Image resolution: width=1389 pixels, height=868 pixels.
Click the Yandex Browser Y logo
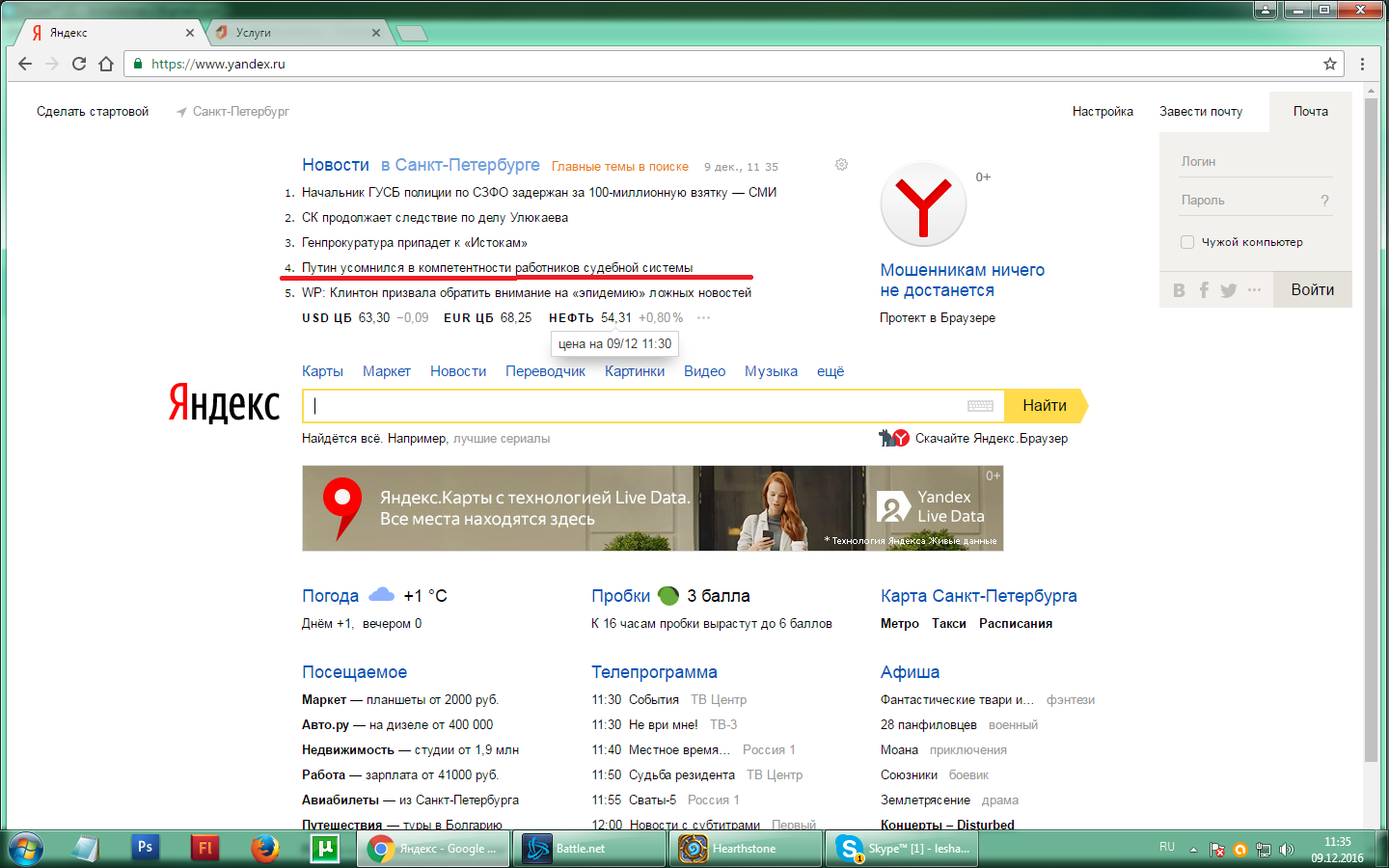[923, 204]
